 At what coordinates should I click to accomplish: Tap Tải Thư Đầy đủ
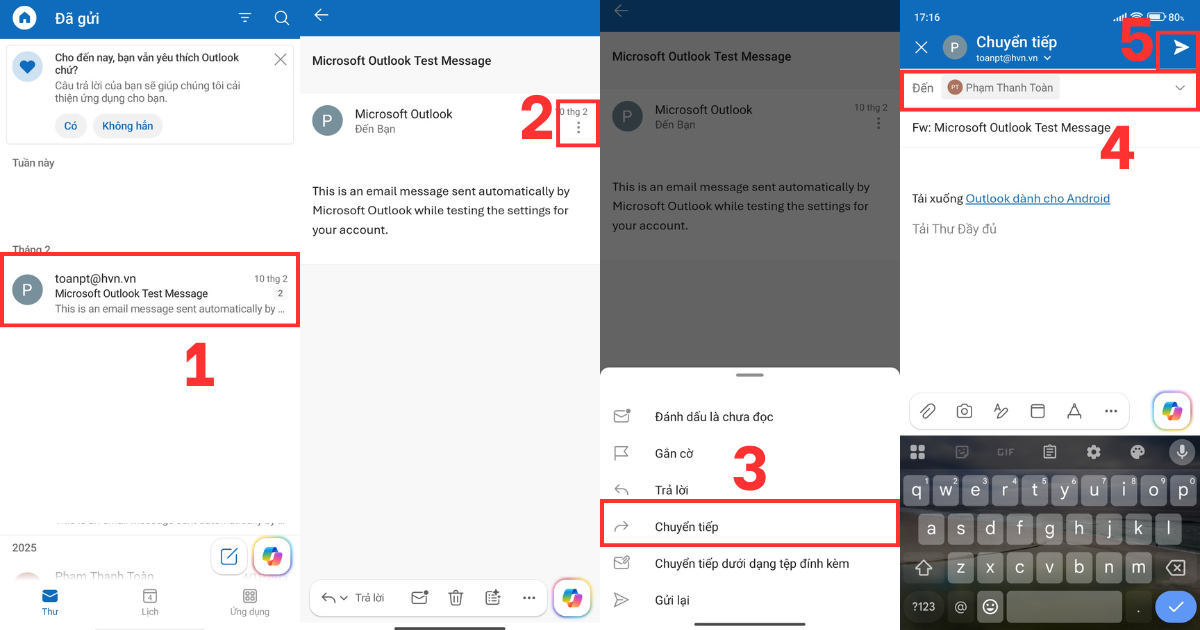(954, 229)
